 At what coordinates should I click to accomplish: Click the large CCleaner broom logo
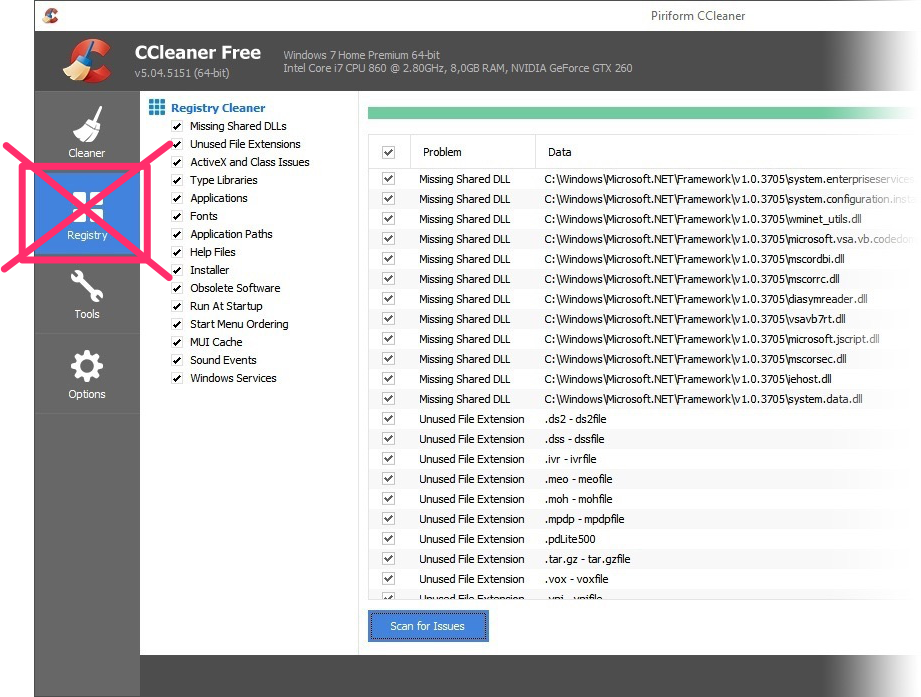point(88,60)
